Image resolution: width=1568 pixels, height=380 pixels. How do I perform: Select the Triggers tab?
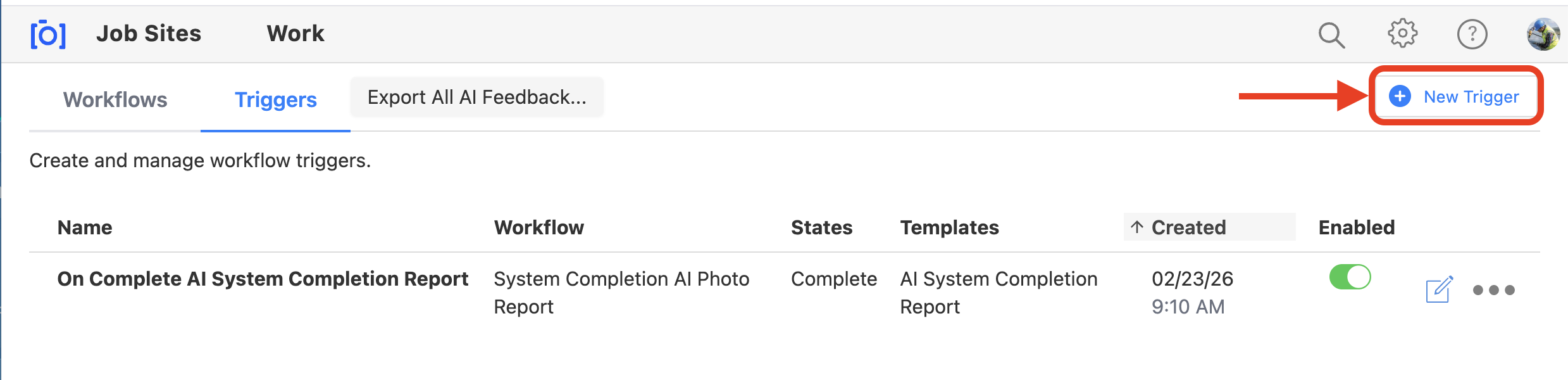coord(275,99)
